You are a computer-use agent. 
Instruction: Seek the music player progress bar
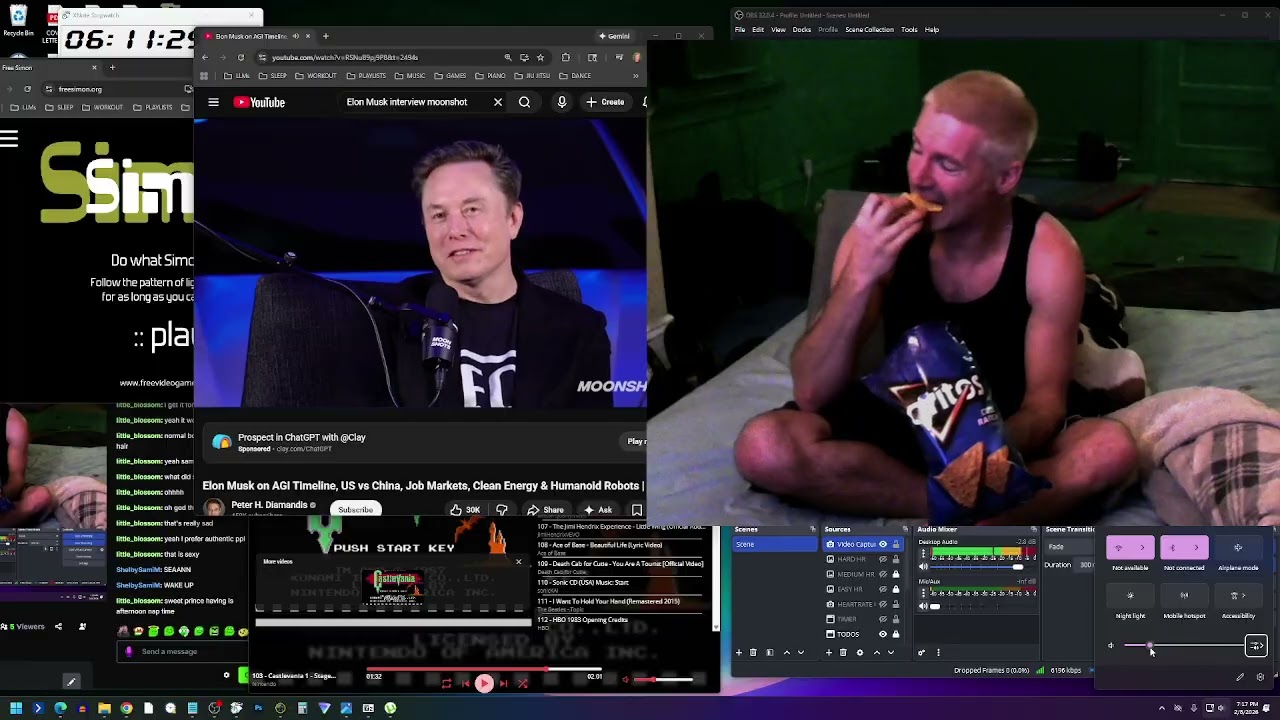tap(484, 669)
